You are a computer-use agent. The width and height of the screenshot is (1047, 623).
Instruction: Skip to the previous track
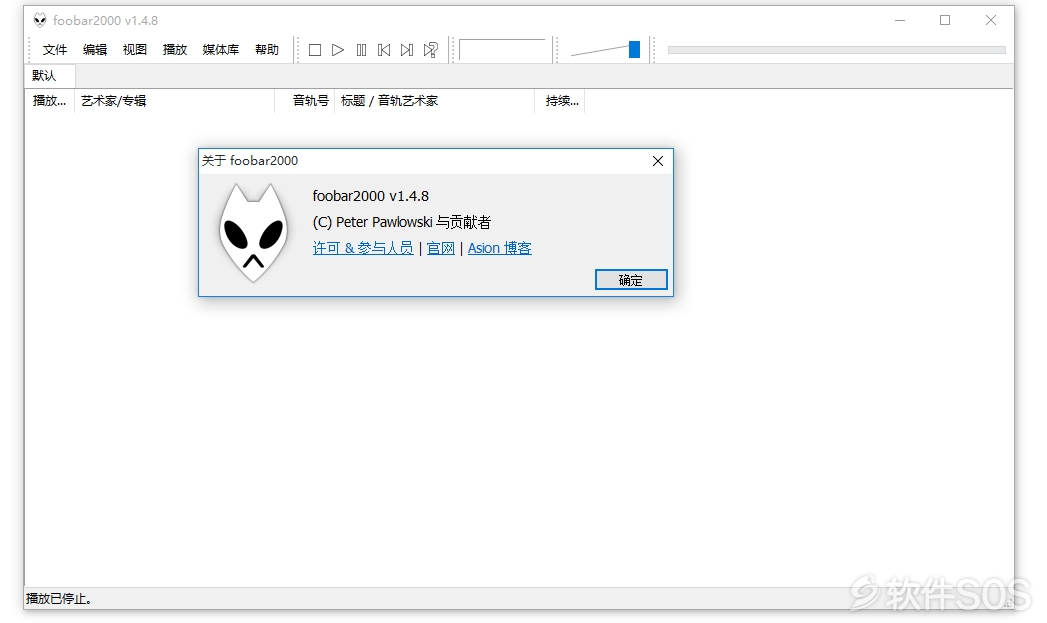(x=384, y=50)
